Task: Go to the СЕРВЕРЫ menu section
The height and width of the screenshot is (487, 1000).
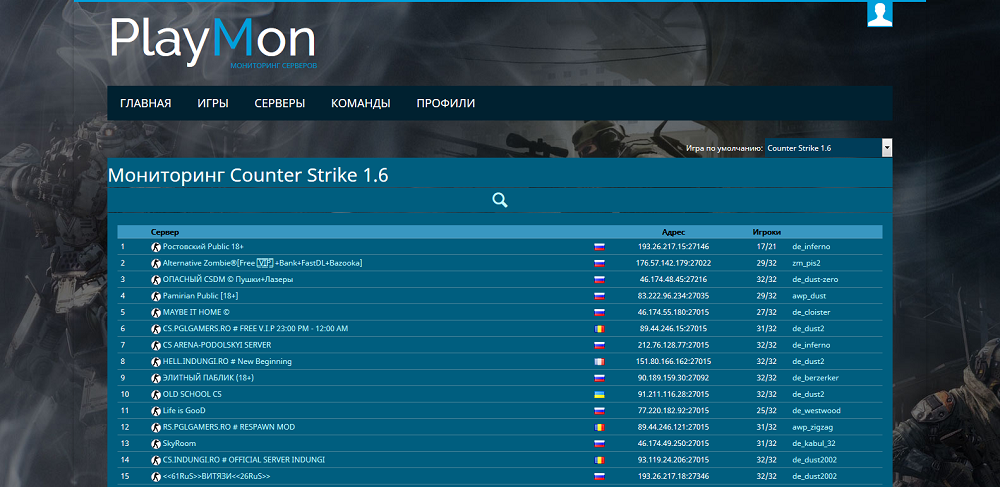Action: coord(280,103)
